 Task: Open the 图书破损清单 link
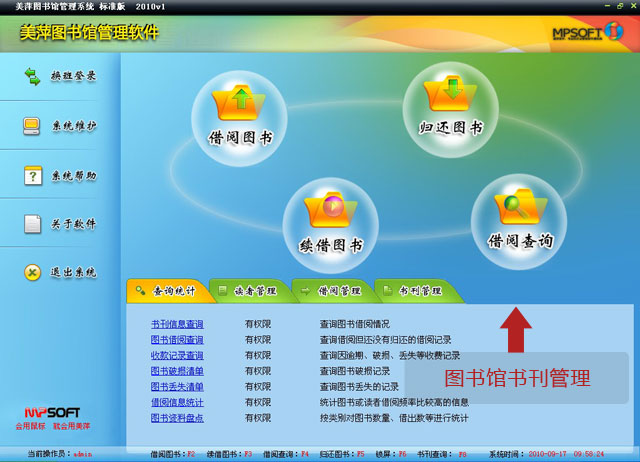(177, 371)
